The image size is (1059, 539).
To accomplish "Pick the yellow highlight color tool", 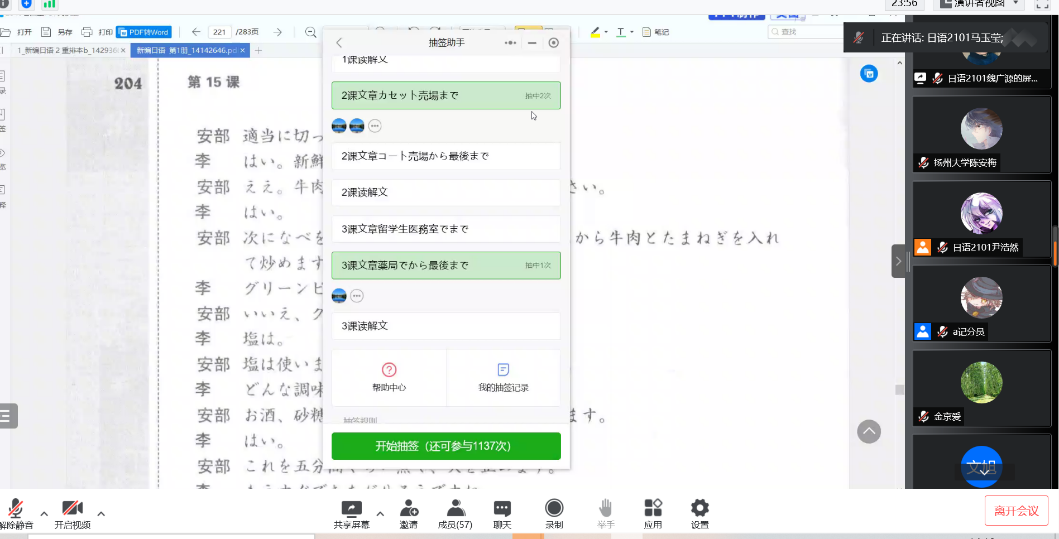I will [595, 32].
